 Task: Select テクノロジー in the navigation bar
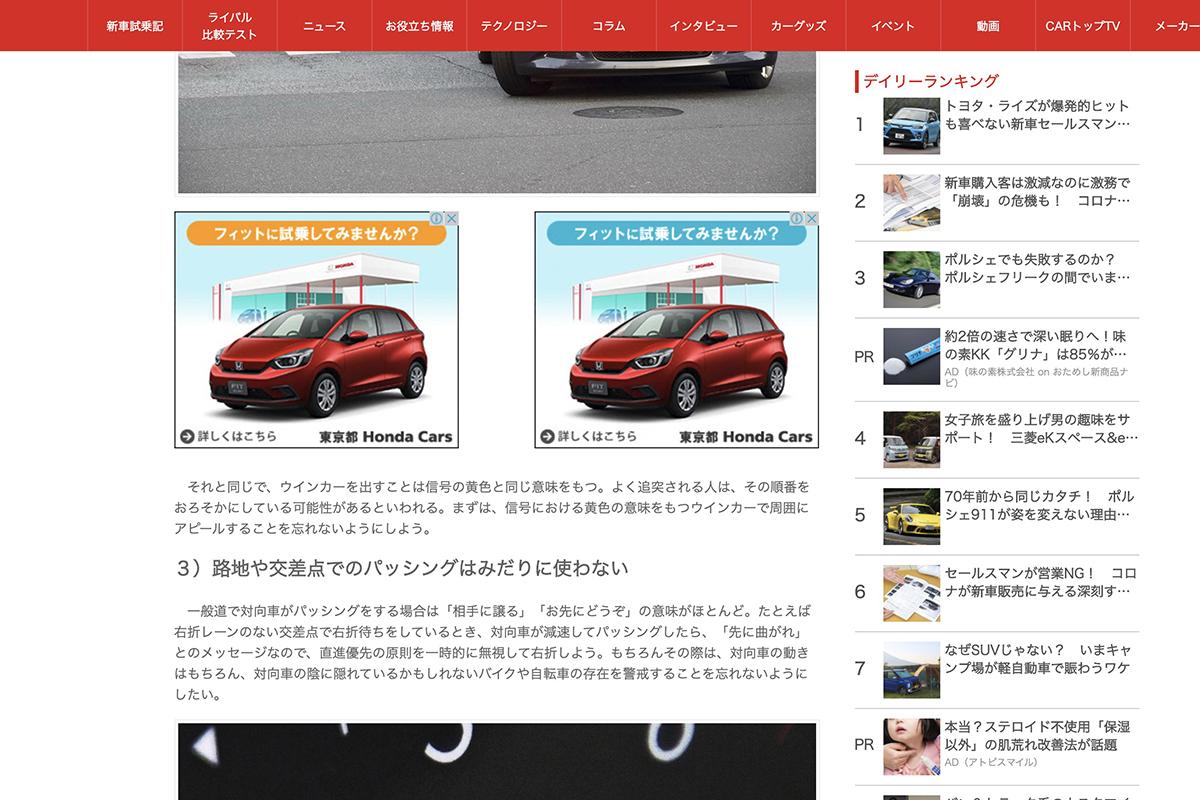[x=514, y=26]
